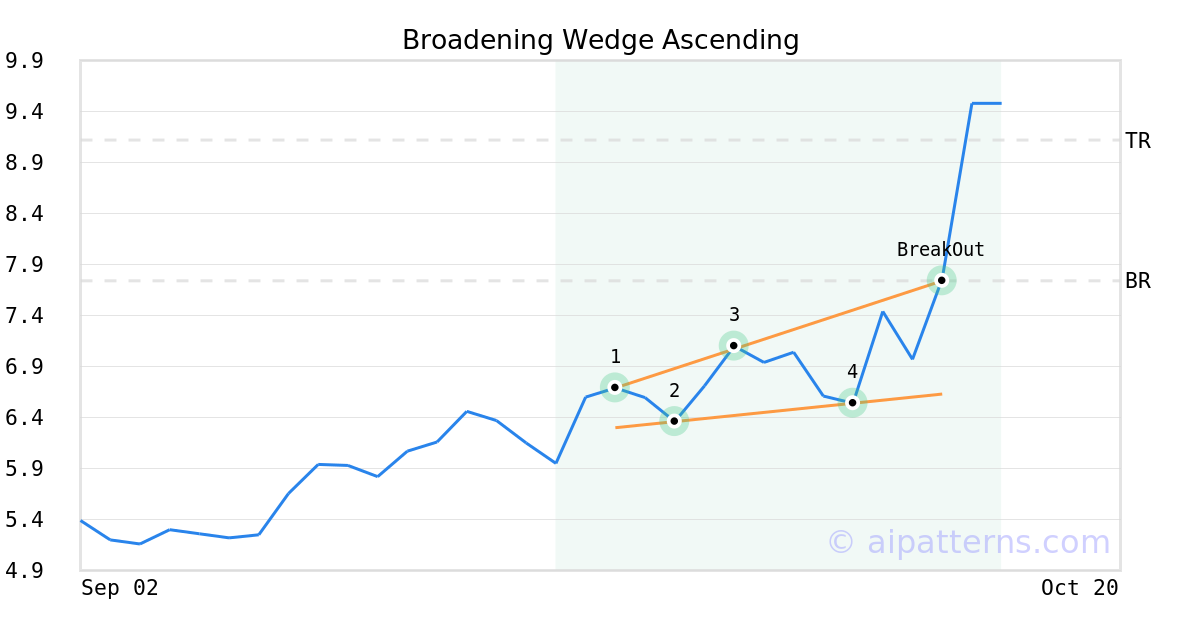
Task: Click the 5.9 price axis label
Action: [x=24, y=469]
